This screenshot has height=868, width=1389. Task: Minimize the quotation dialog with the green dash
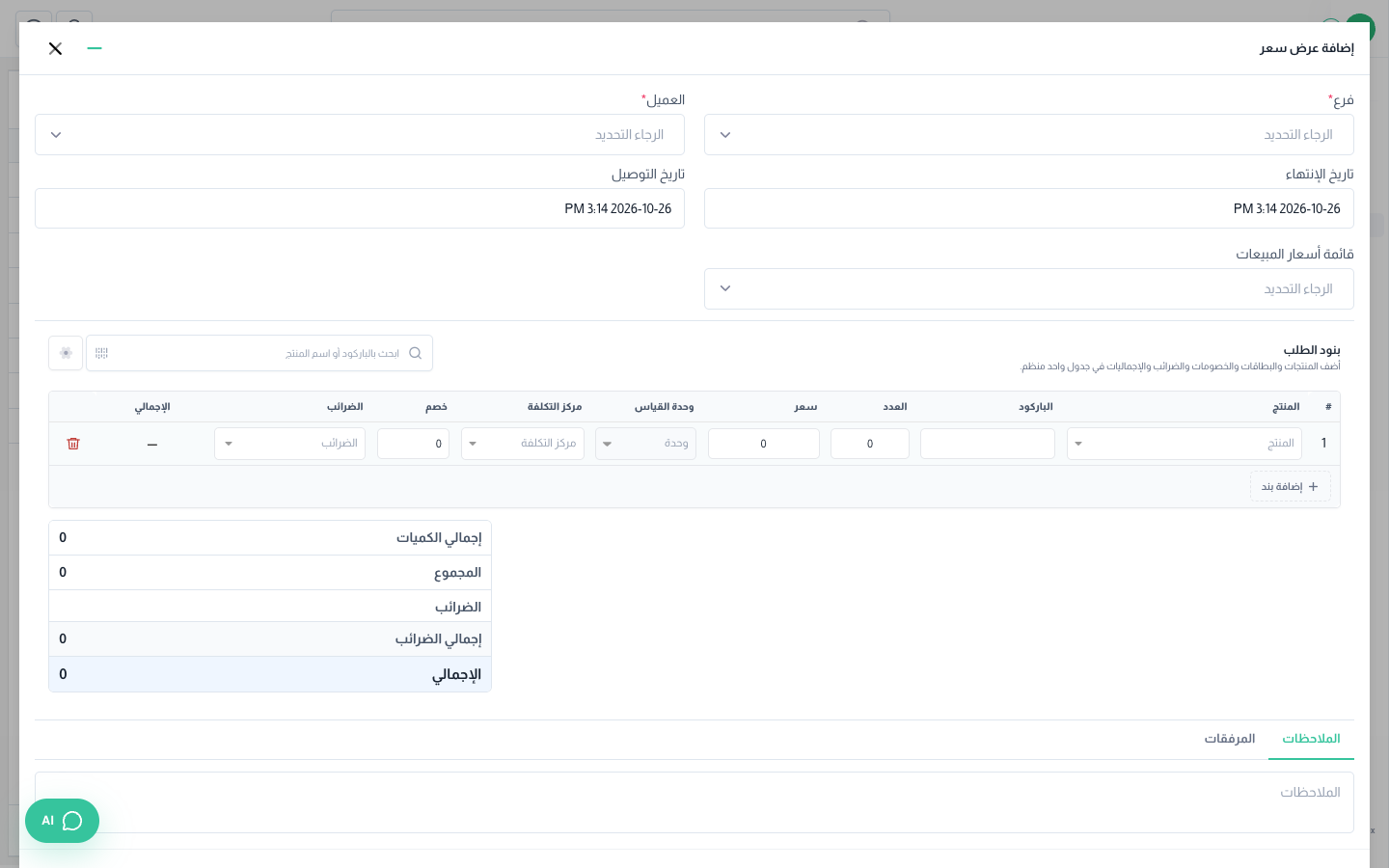point(95,48)
